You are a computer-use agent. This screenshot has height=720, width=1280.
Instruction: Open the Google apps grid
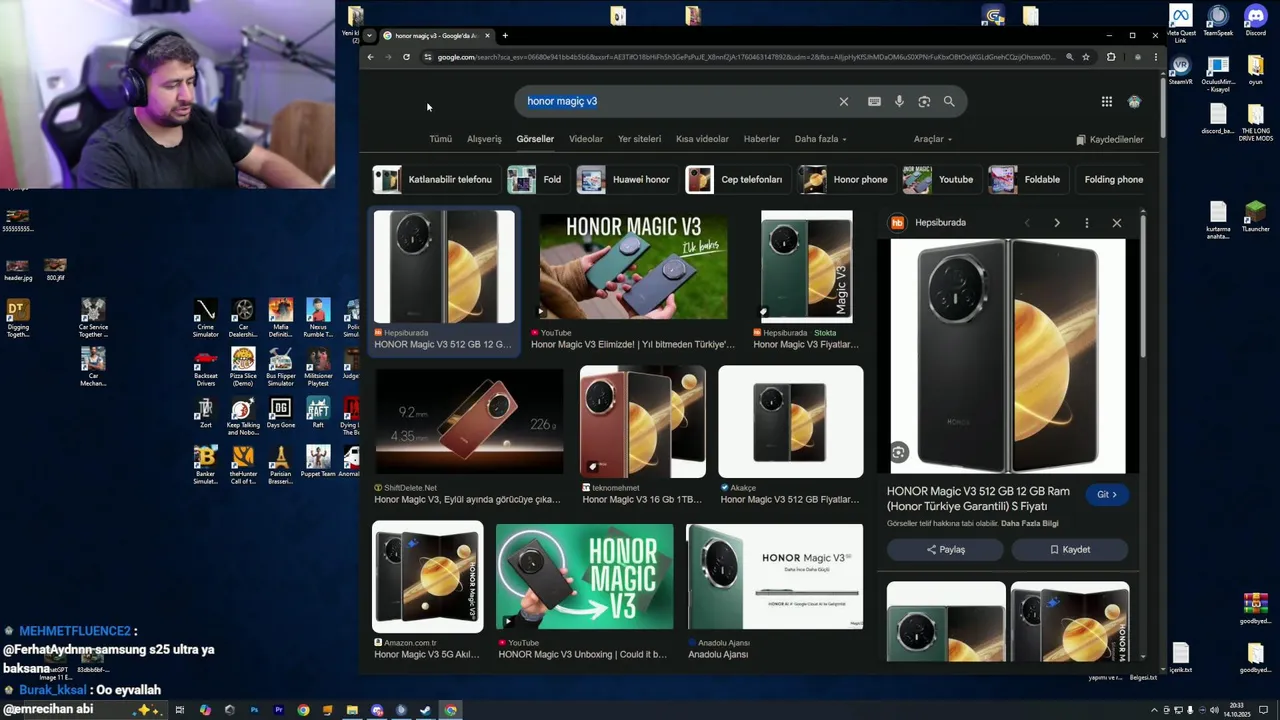click(x=1107, y=101)
